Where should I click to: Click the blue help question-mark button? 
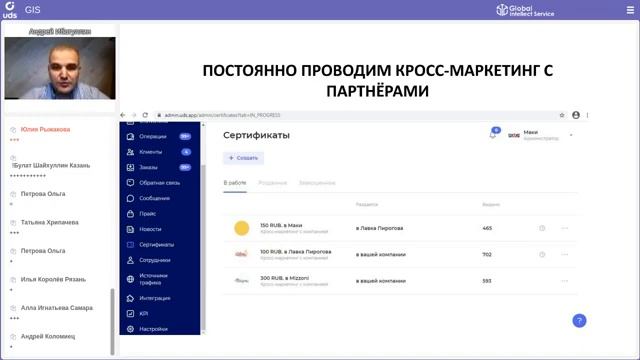tap(579, 320)
